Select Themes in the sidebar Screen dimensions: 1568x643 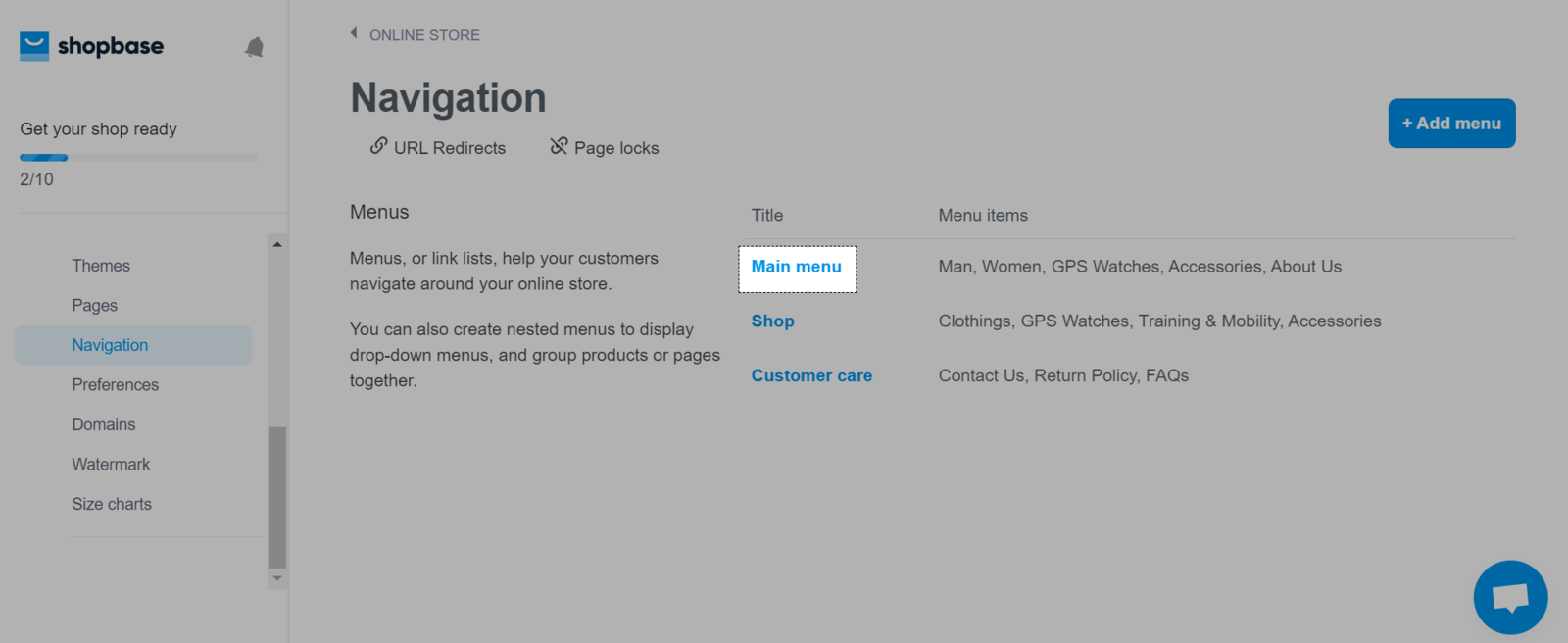pos(101,266)
